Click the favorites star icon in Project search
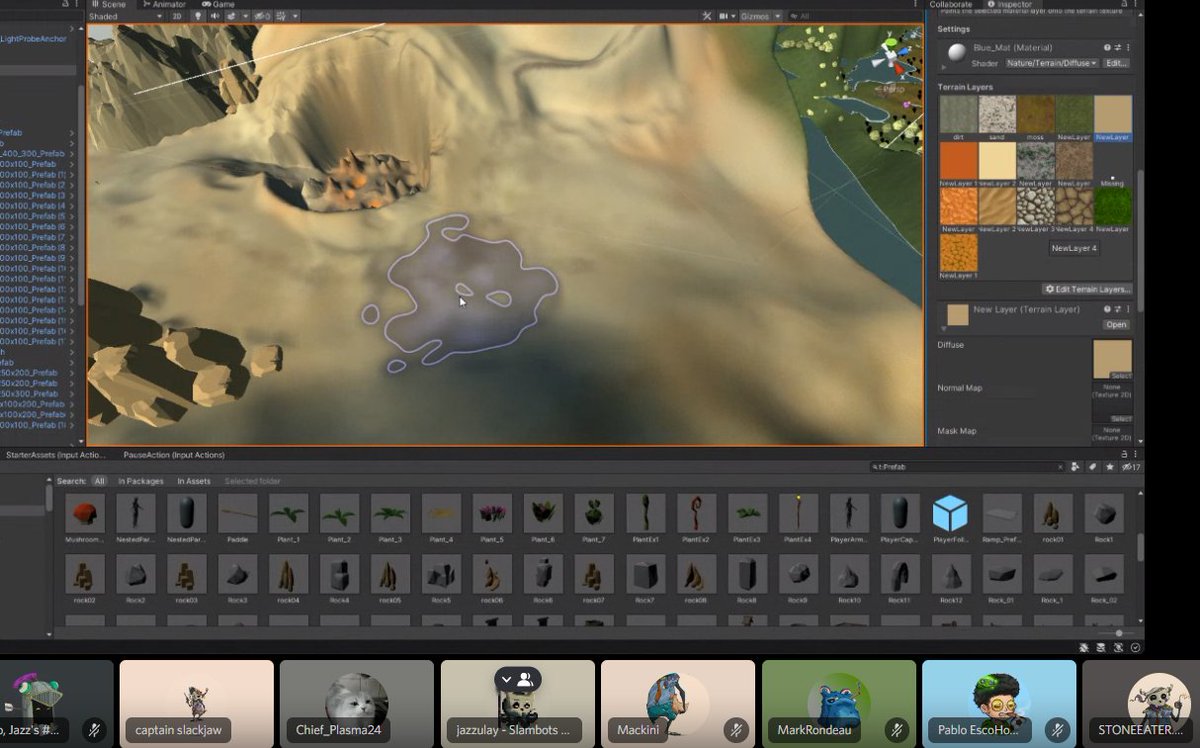1200x748 pixels. (1111, 467)
